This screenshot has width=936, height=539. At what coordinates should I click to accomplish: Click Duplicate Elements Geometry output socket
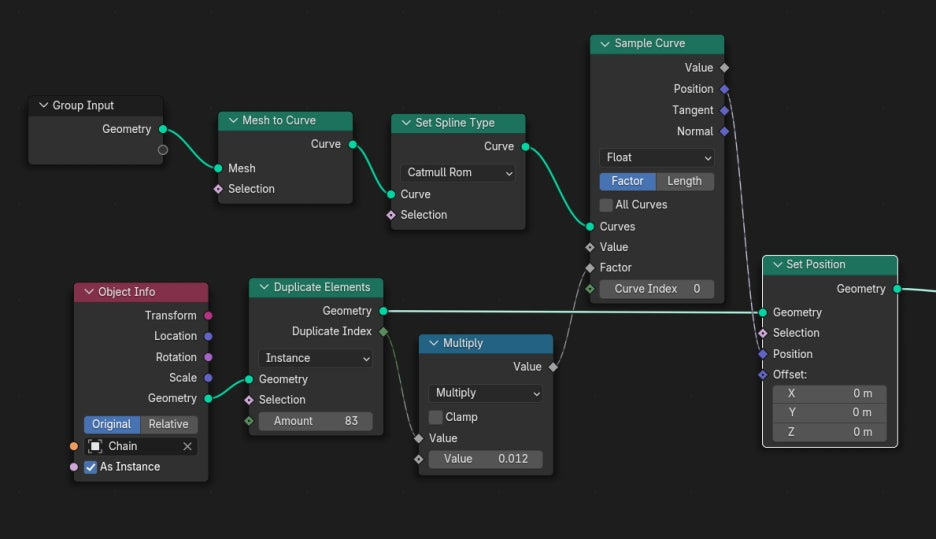384,311
